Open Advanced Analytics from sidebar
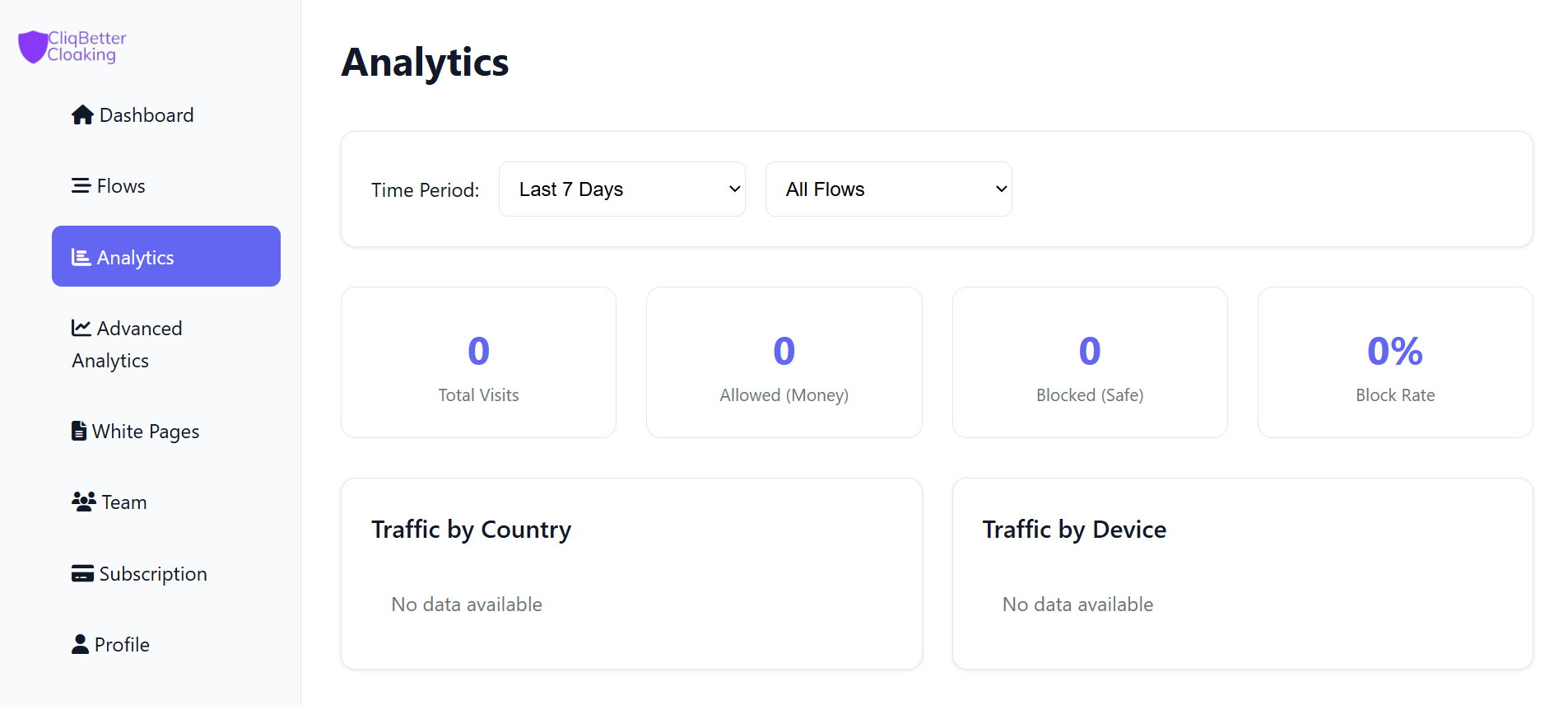Image resolution: width=1568 pixels, height=705 pixels. (166, 344)
